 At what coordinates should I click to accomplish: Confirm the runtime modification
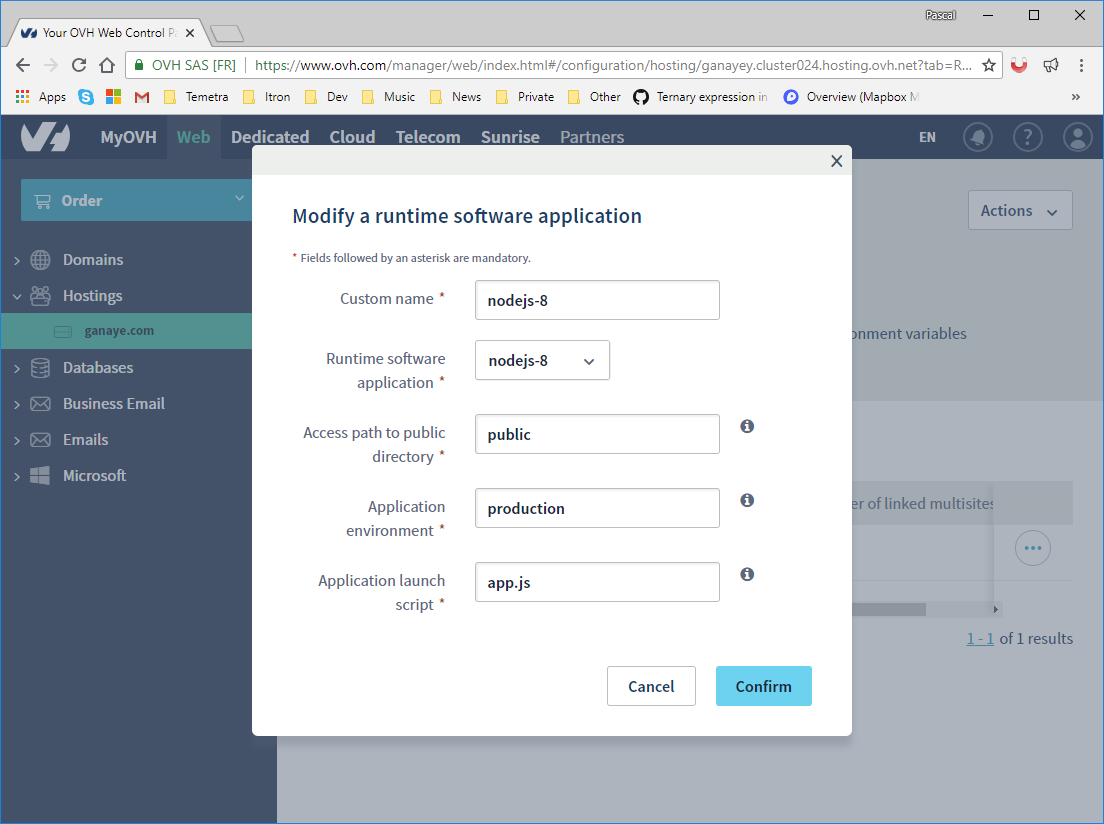coord(763,686)
